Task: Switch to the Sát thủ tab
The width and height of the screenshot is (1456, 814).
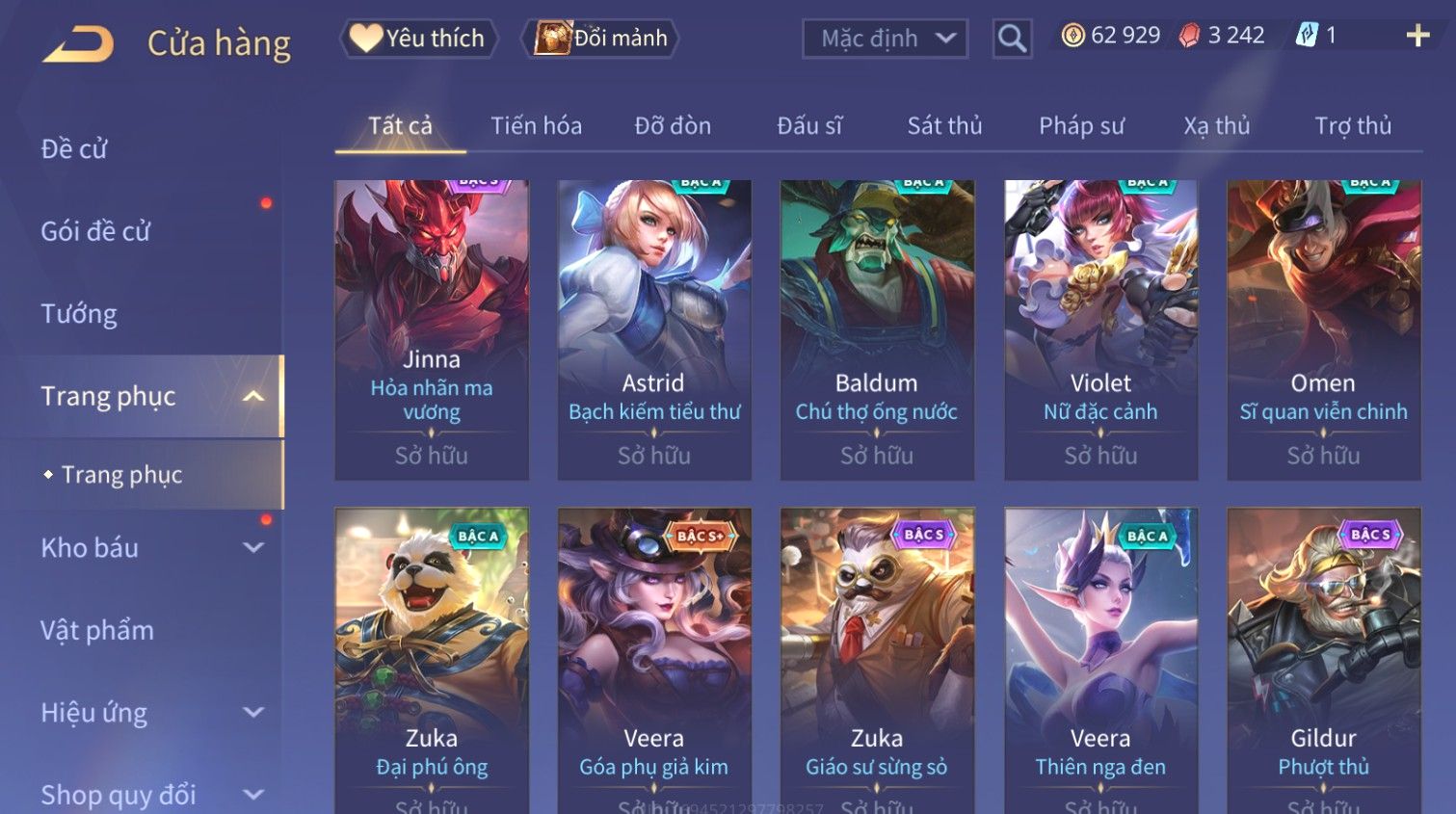Action: (944, 126)
